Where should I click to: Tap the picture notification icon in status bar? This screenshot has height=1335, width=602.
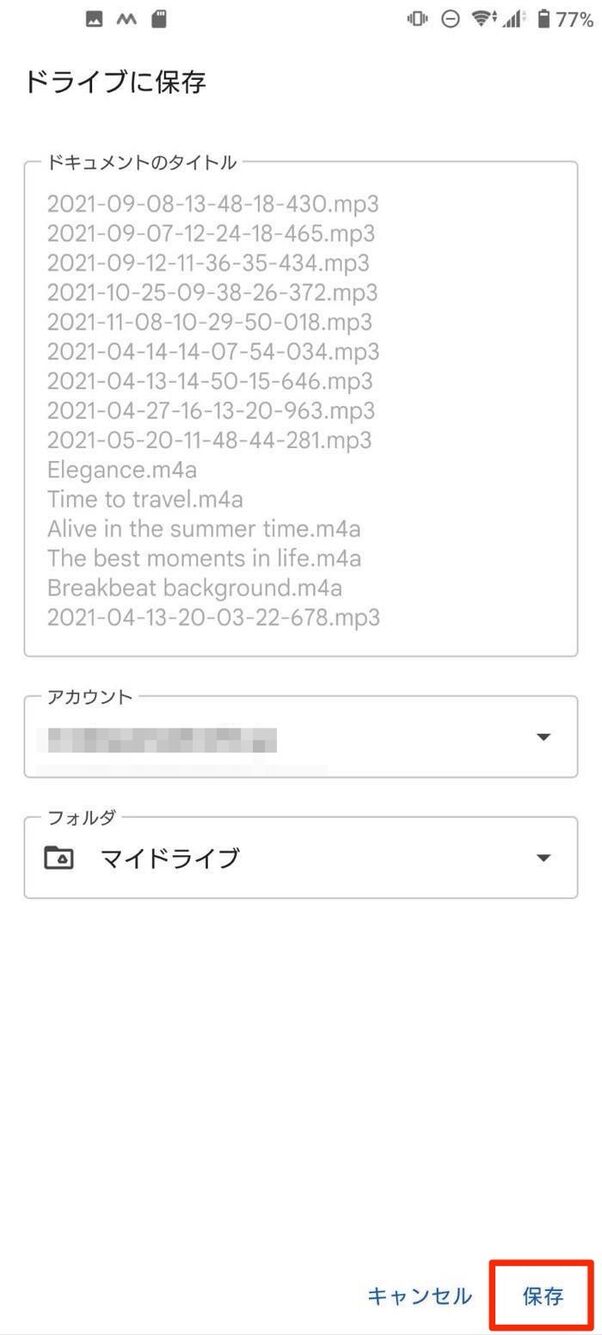coord(94,19)
